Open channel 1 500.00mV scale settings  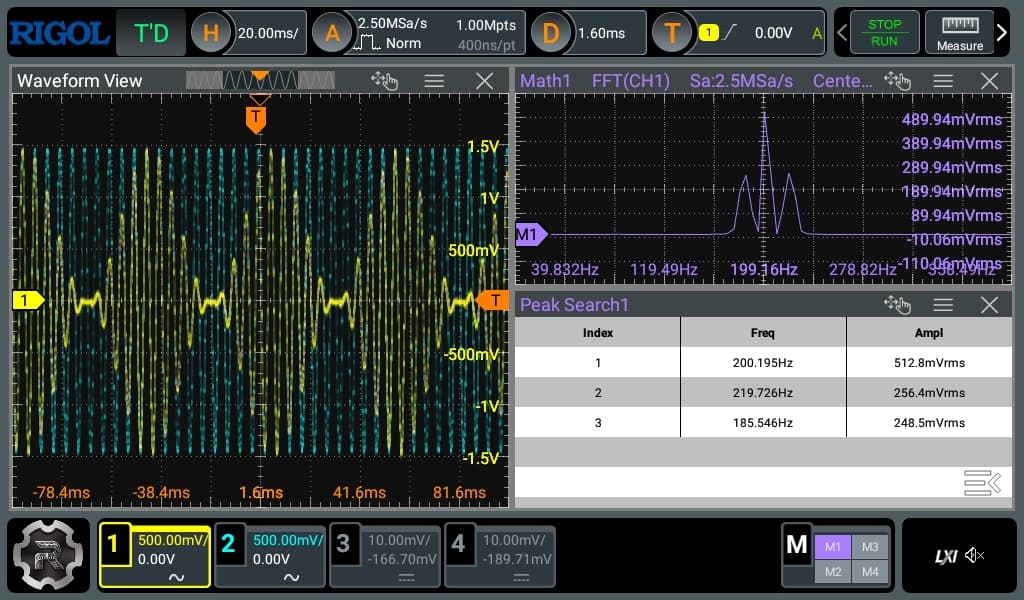(171, 540)
